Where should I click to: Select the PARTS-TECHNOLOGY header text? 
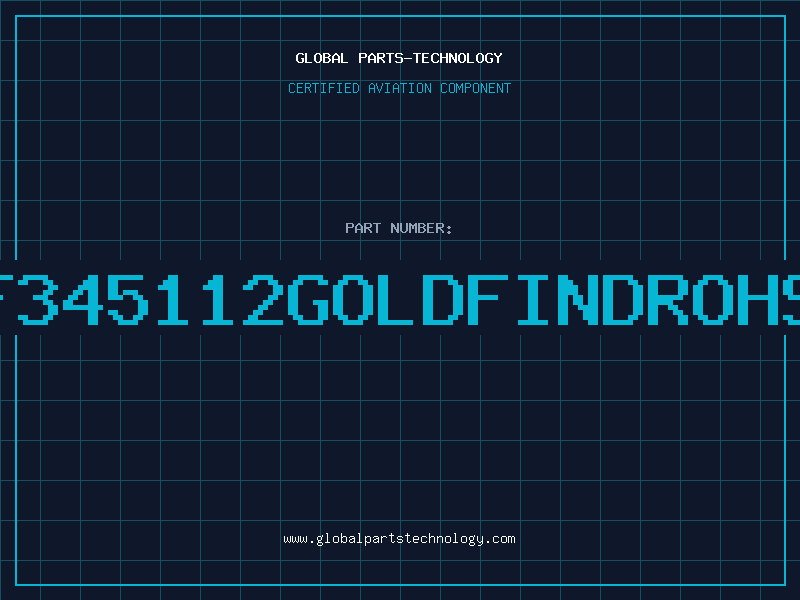pos(430,58)
